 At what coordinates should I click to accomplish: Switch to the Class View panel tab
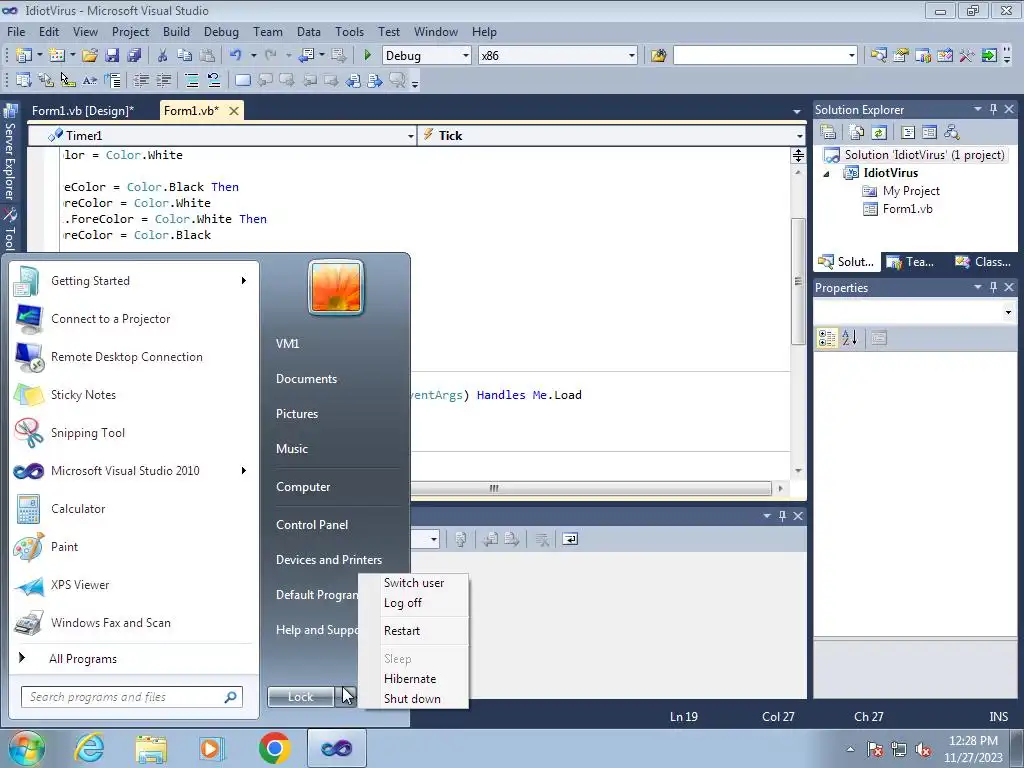coord(983,262)
